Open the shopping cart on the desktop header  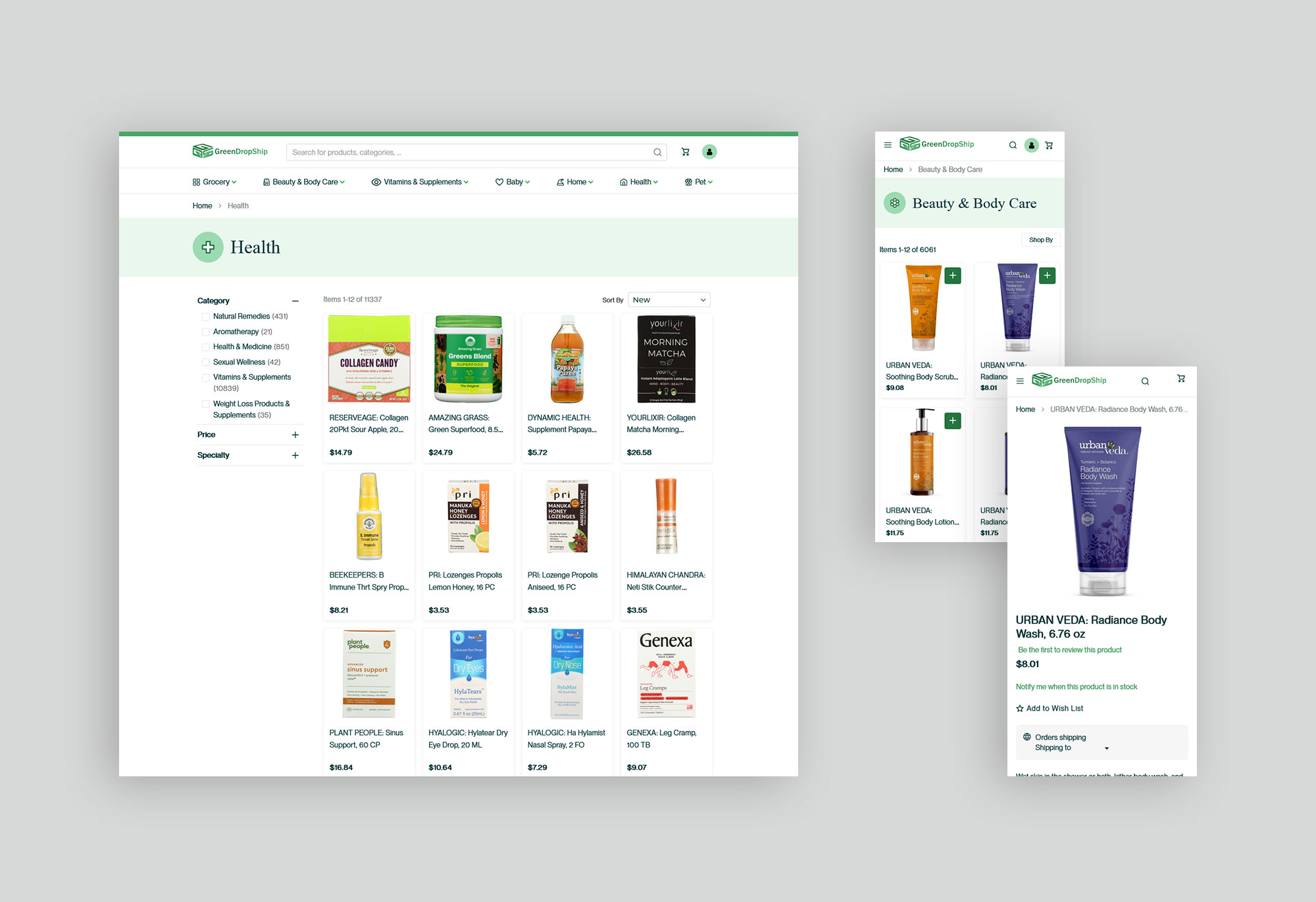coord(685,151)
